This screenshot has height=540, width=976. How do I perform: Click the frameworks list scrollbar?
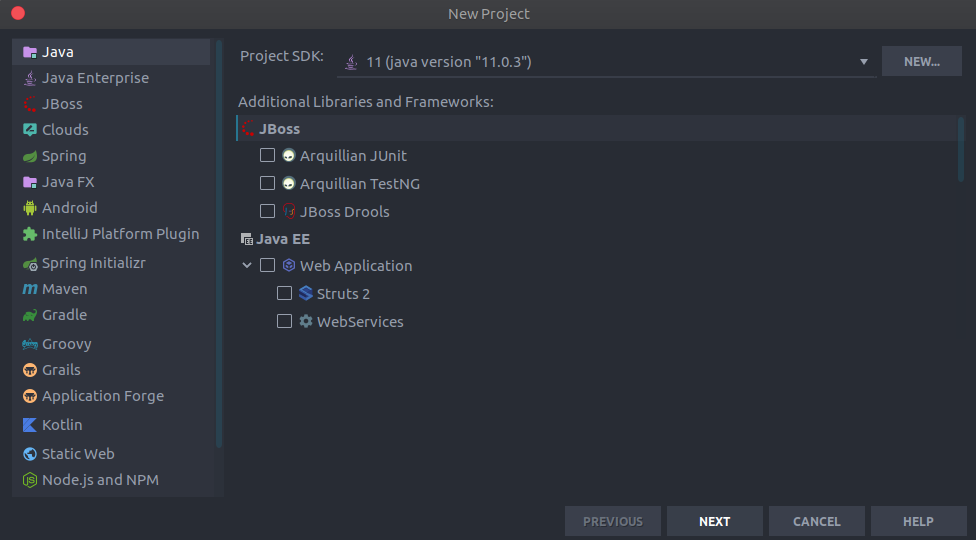pyautogui.click(x=961, y=149)
